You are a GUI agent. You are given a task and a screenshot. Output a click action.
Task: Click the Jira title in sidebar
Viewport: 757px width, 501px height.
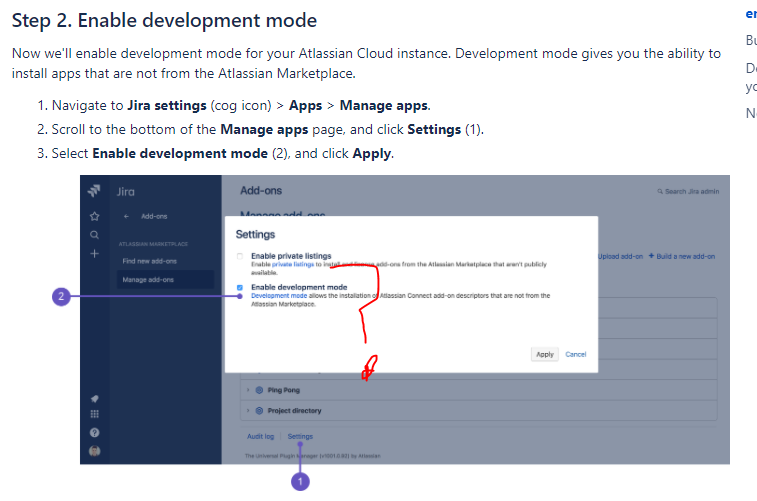126,192
